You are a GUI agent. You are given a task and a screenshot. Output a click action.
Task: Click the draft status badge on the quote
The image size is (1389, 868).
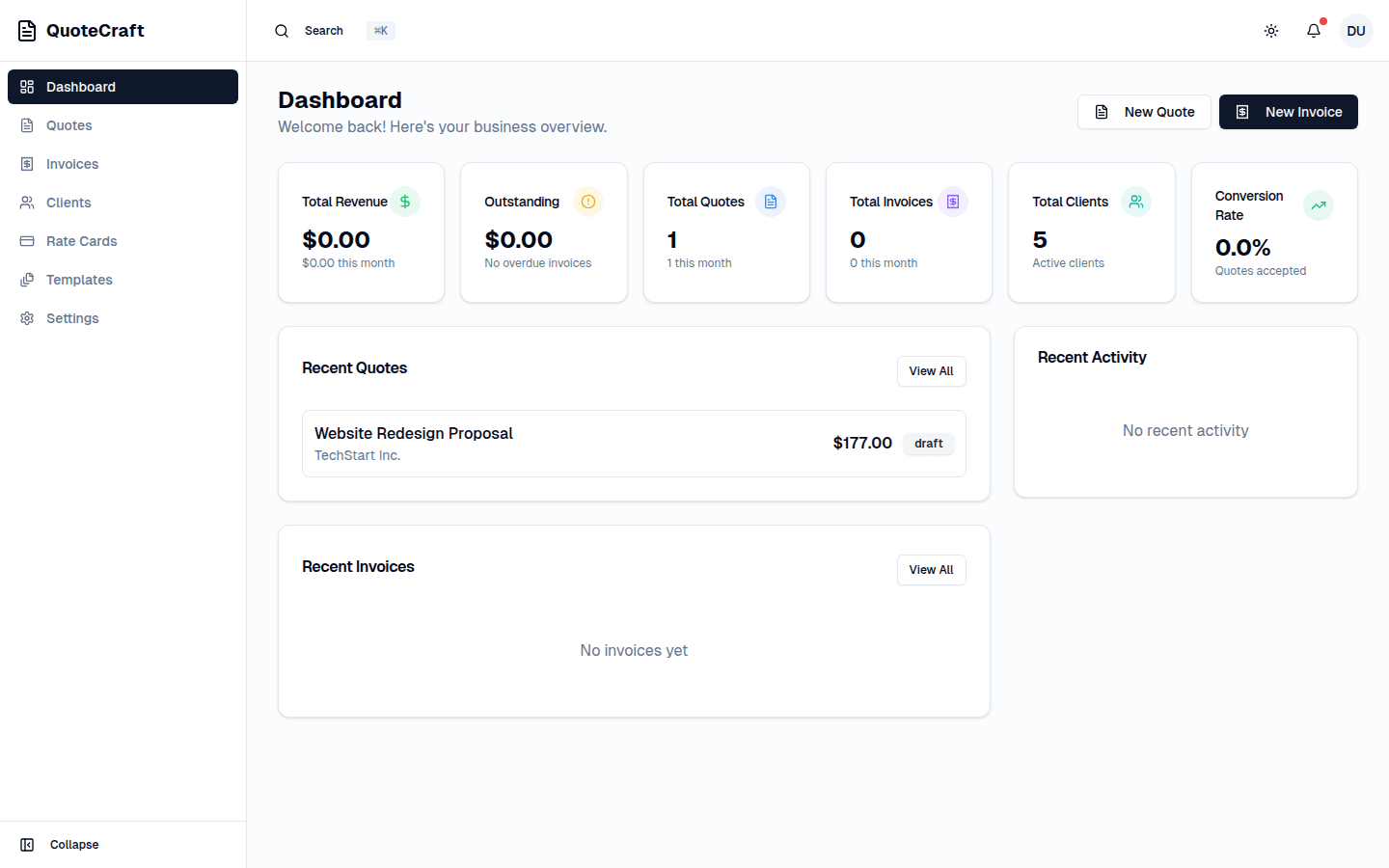click(x=928, y=443)
